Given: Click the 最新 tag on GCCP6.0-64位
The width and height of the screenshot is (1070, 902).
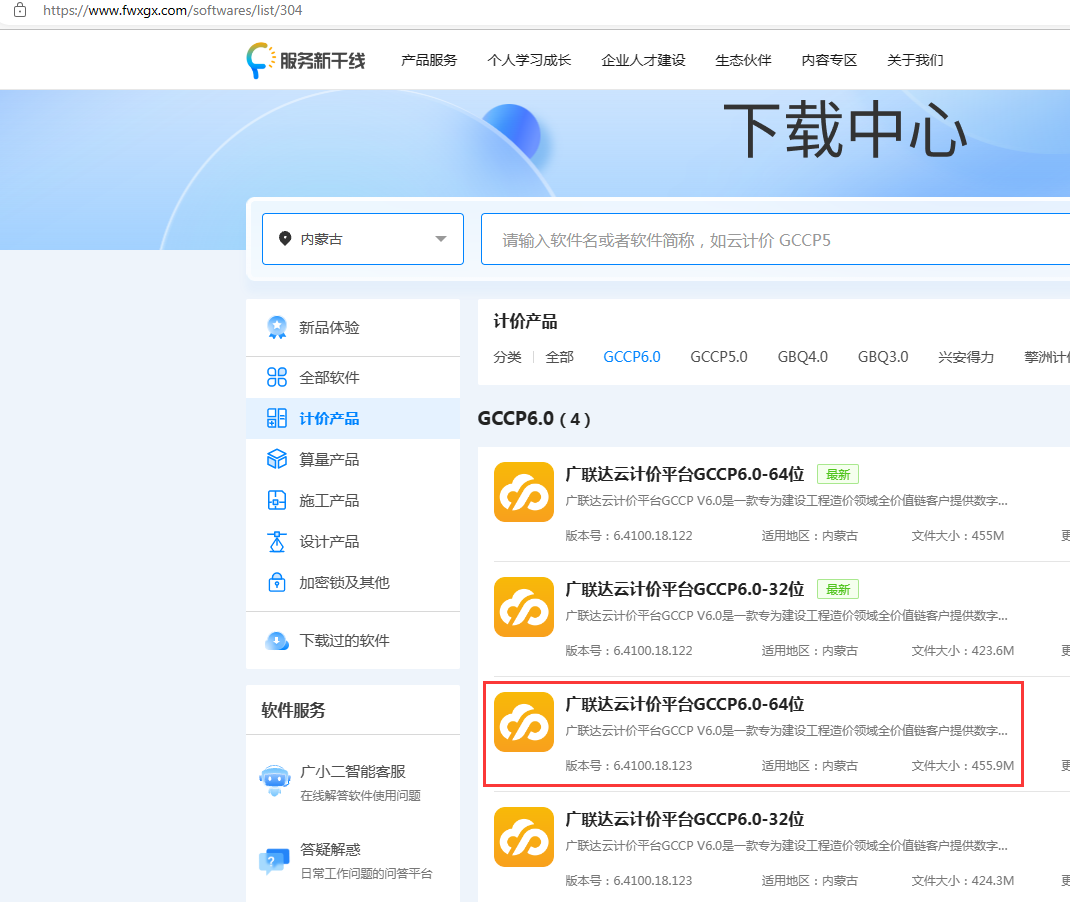Looking at the screenshot, I should pos(838,474).
